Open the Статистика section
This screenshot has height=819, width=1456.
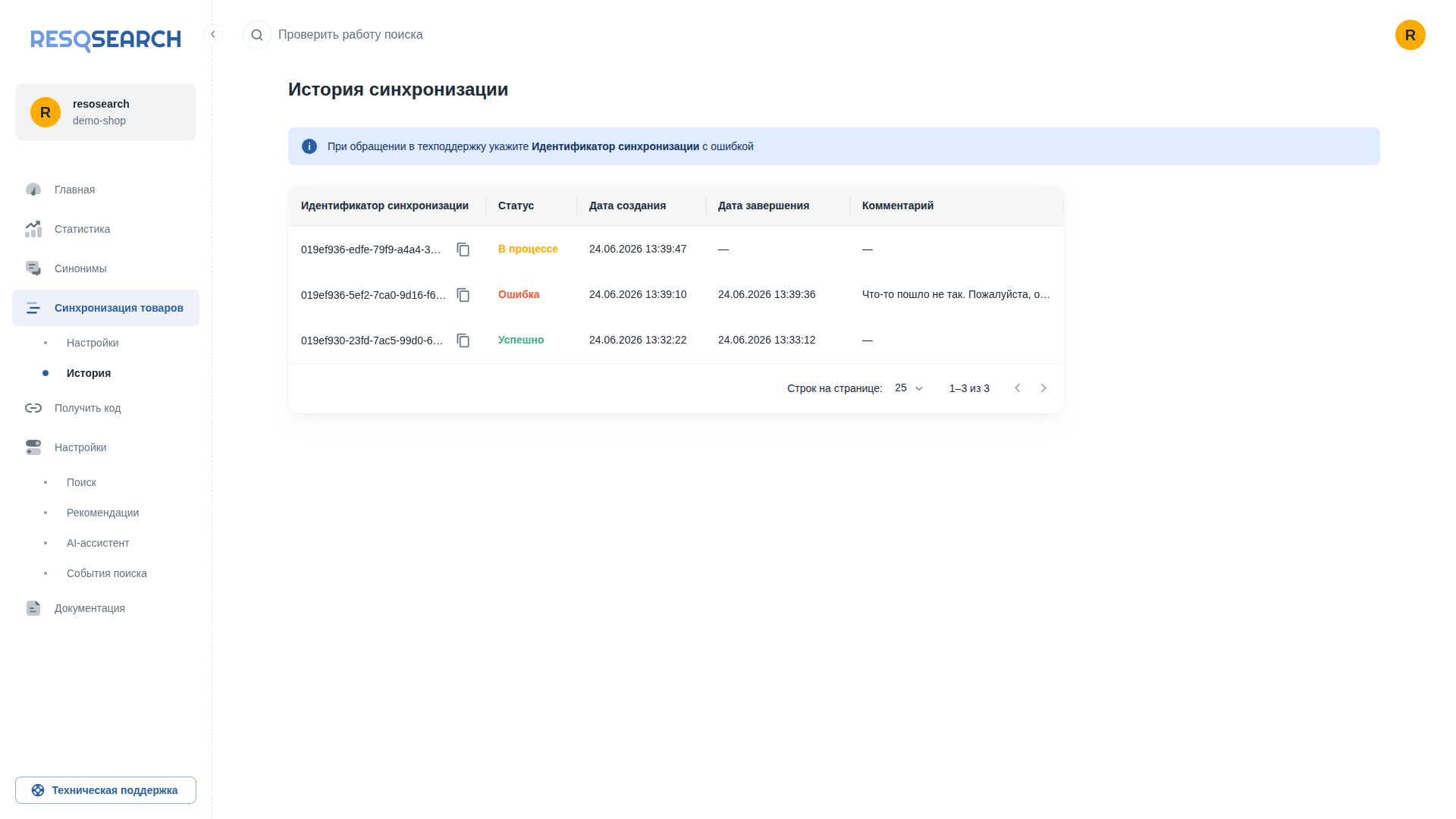tap(105, 229)
